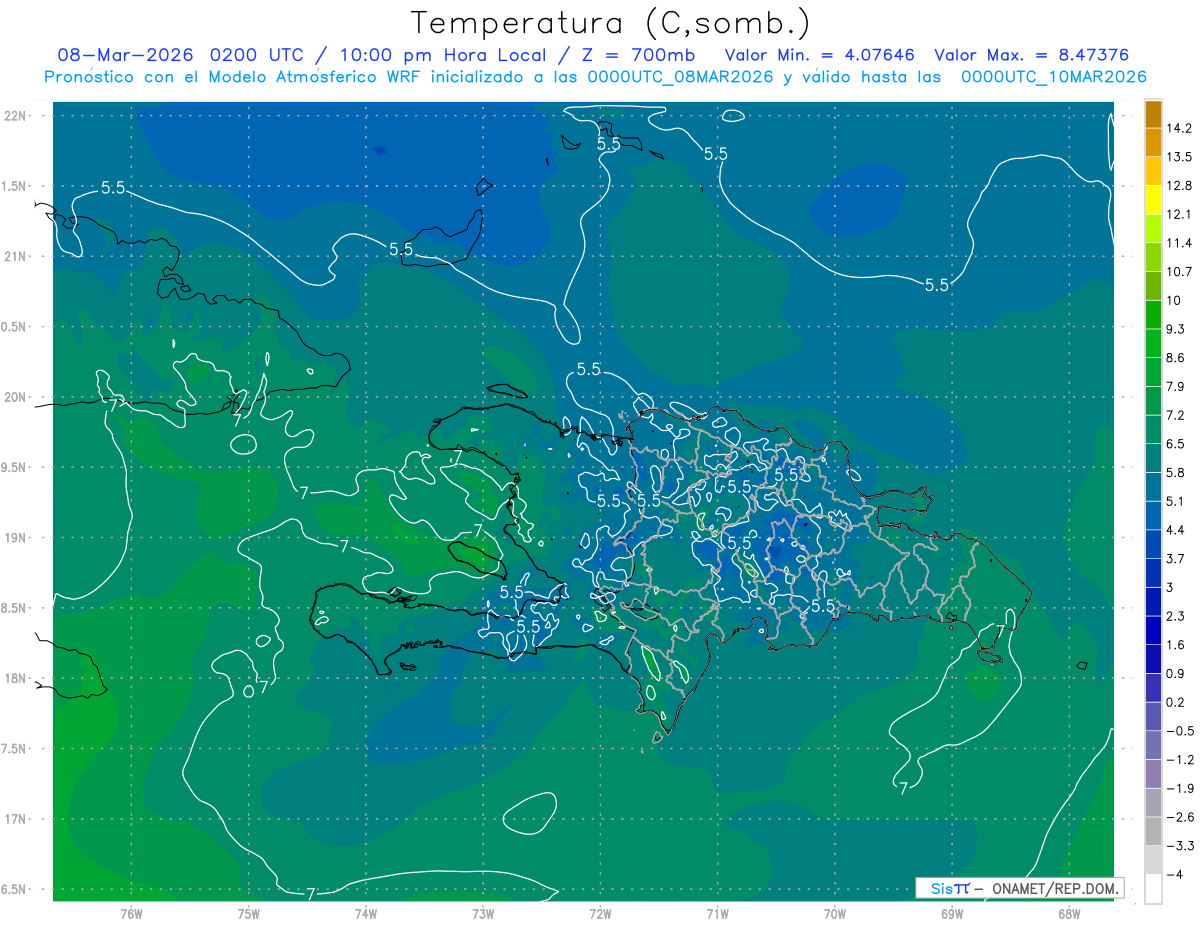Click the 0000UTC_10MAR2026 valid-until timestamp

[x=1053, y=77]
